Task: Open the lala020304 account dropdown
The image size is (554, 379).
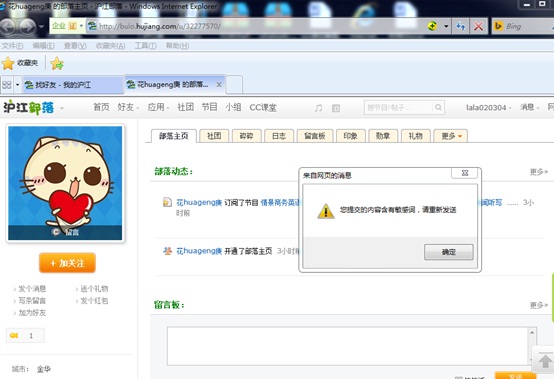Action: 489,107
